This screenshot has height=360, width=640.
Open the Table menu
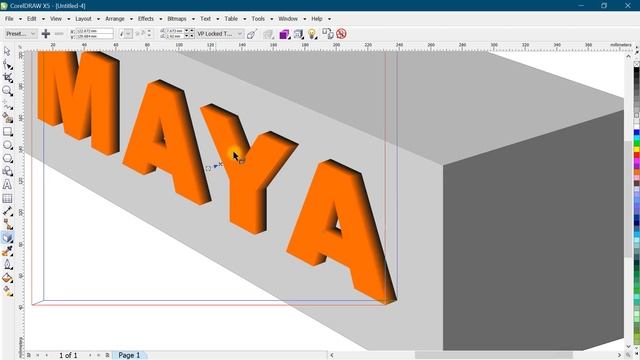(x=231, y=19)
